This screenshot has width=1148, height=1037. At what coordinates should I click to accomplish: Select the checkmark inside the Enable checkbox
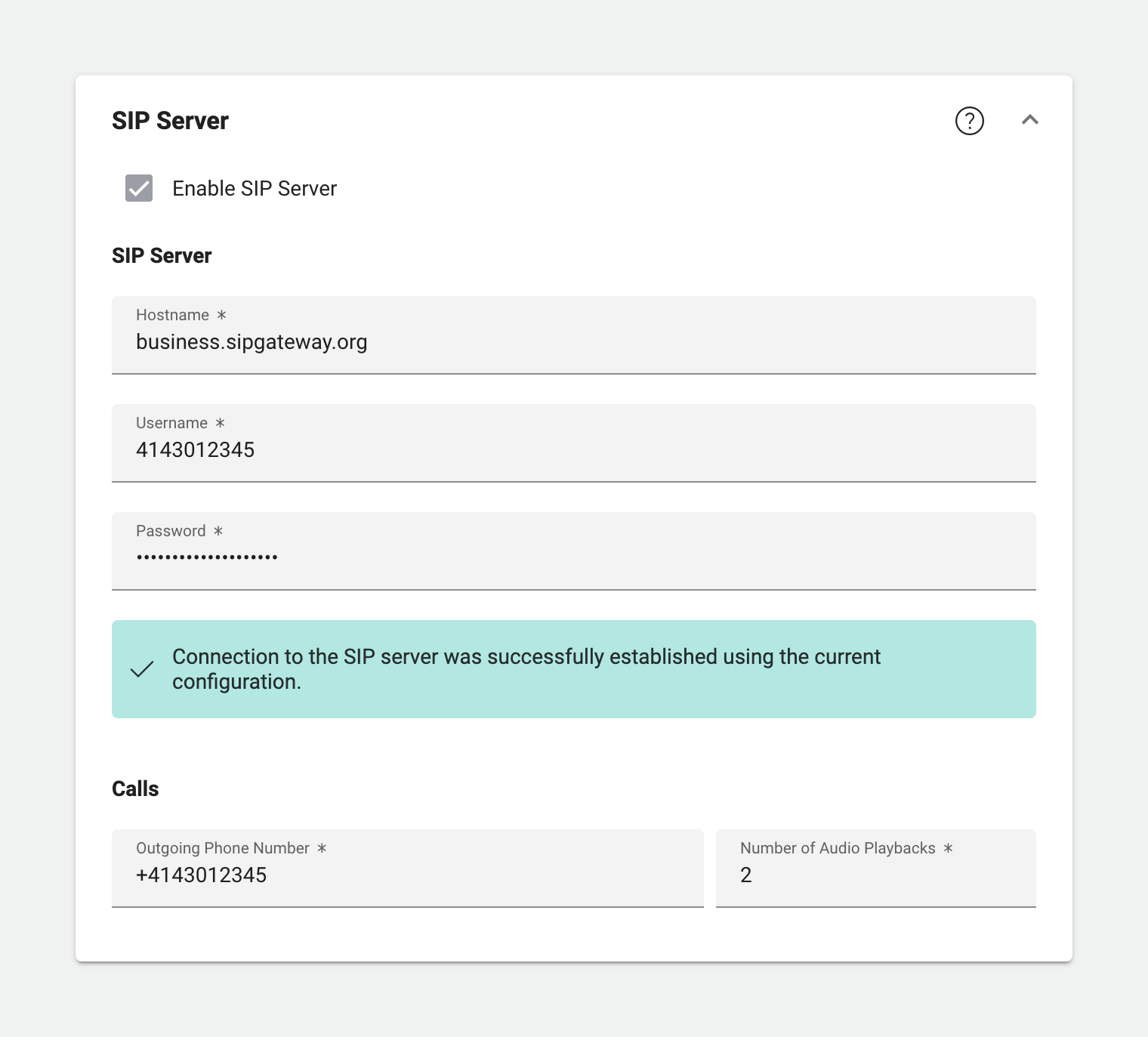click(138, 188)
